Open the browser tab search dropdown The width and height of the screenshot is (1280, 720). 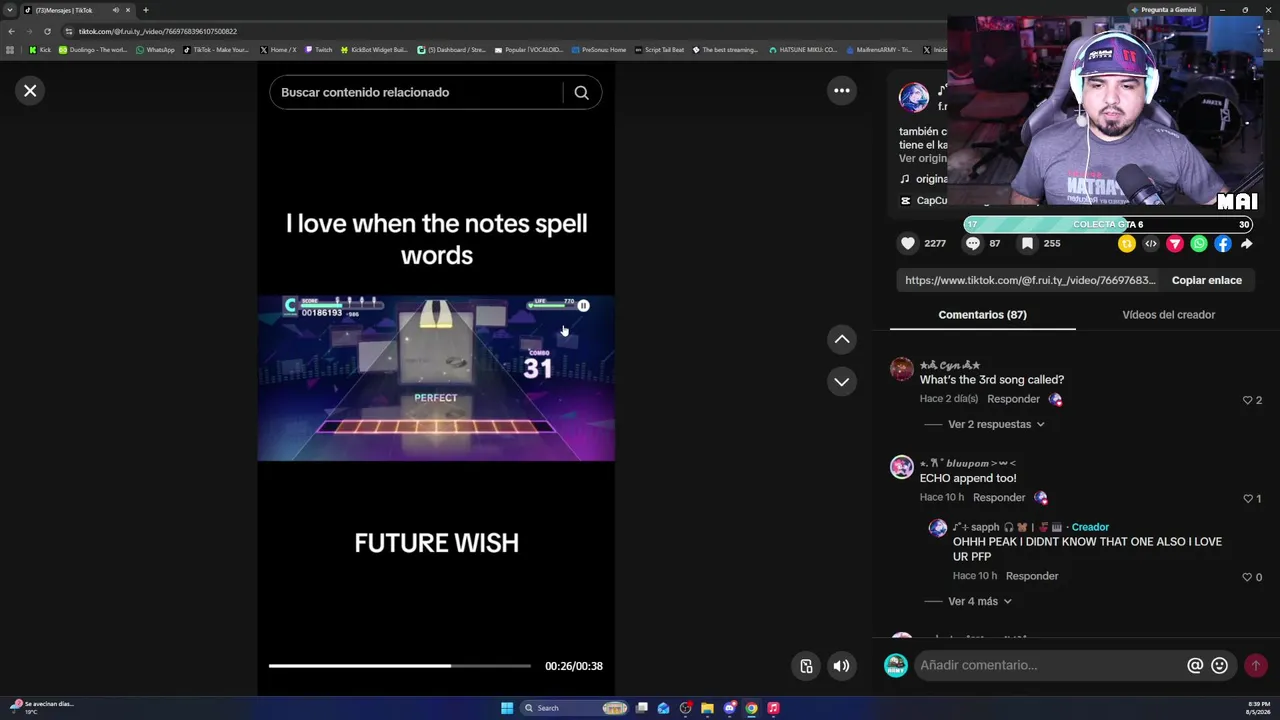click(10, 10)
